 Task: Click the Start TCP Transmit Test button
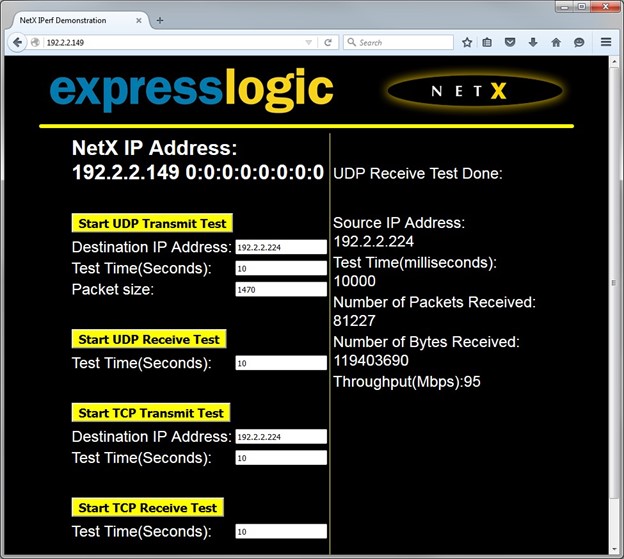[151, 413]
